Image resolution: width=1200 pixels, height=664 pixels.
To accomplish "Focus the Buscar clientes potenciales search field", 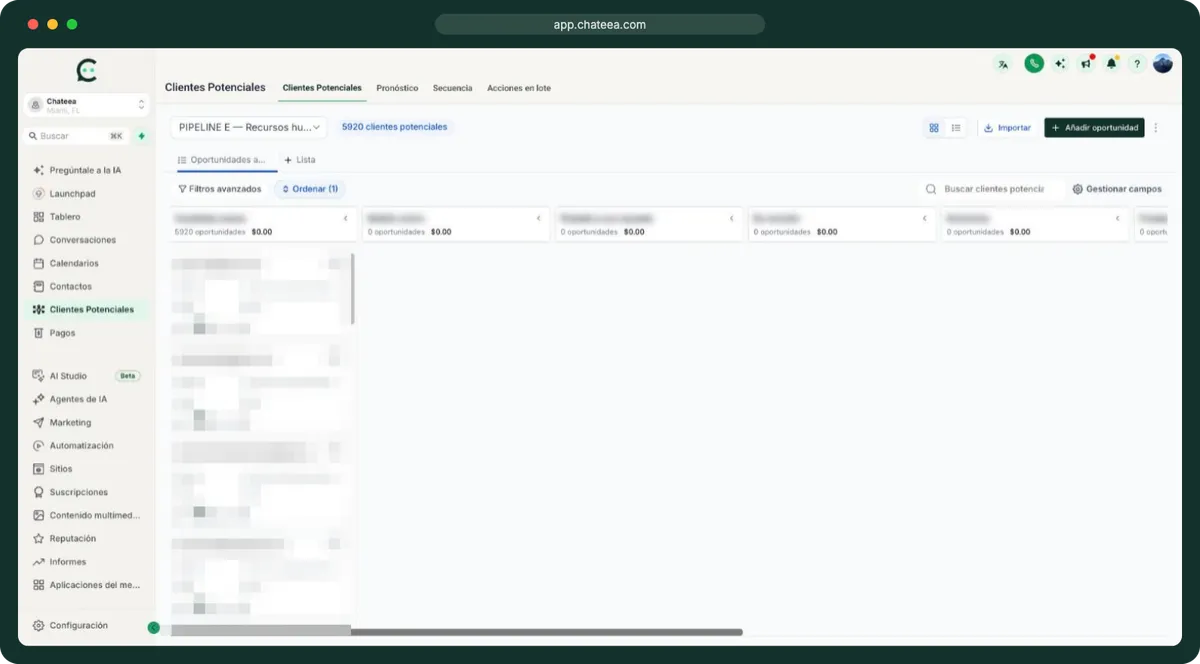I will pos(993,189).
